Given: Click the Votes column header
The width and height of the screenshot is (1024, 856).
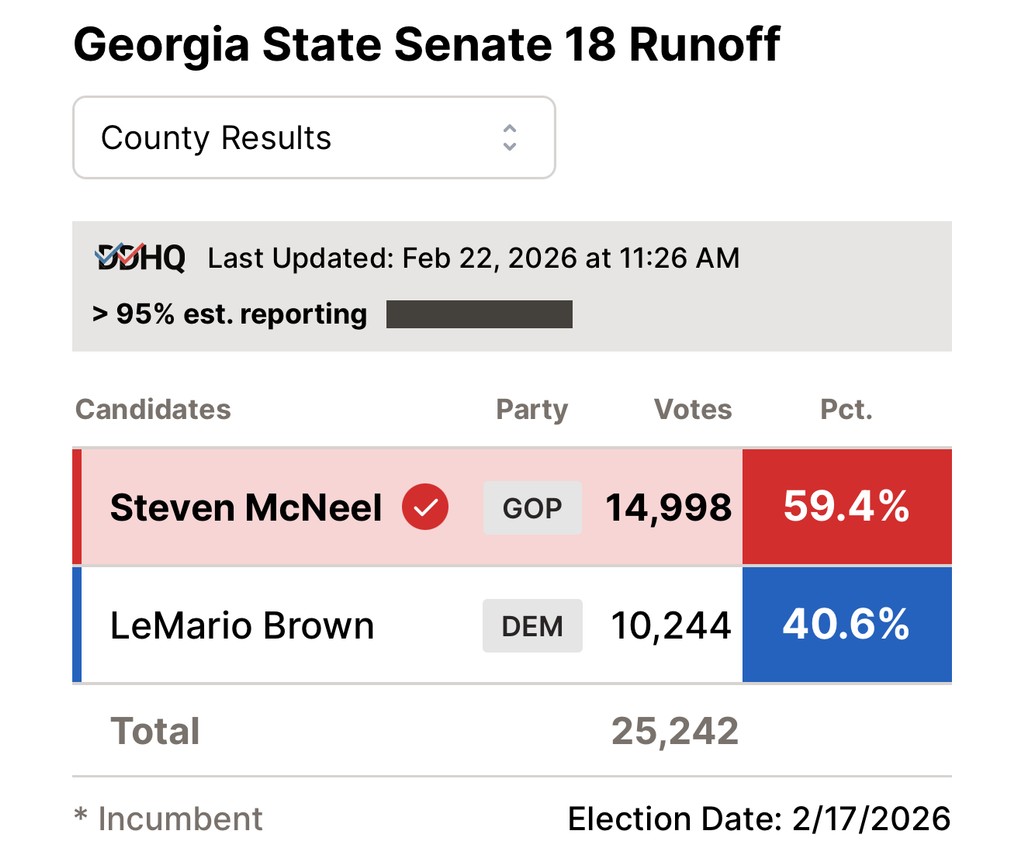Looking at the screenshot, I should click(x=693, y=409).
